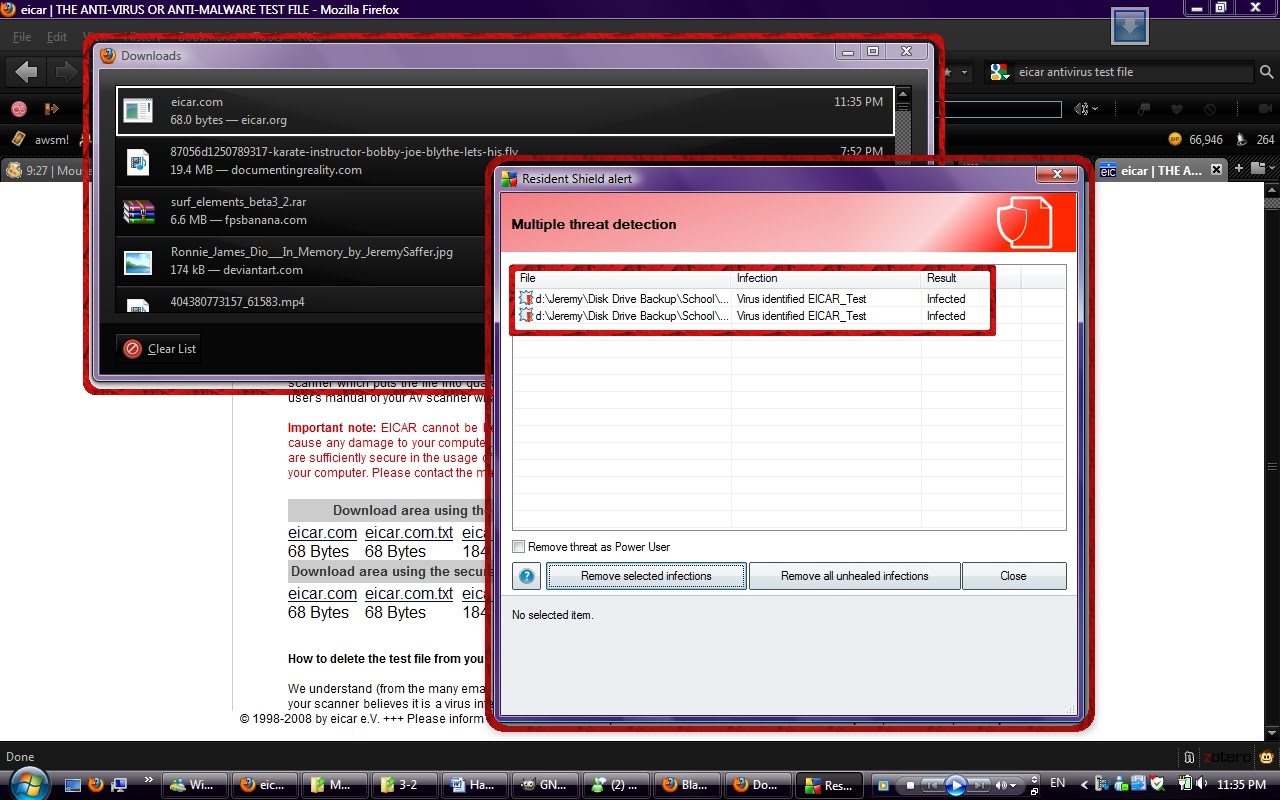Click the Clear List button in Downloads
Image resolution: width=1280 pixels, height=800 pixels.
click(x=160, y=348)
